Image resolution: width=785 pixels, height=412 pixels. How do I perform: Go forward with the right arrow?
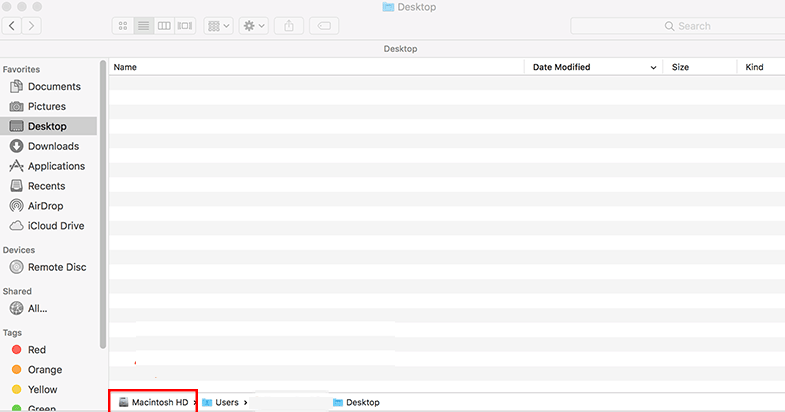pos(31,26)
